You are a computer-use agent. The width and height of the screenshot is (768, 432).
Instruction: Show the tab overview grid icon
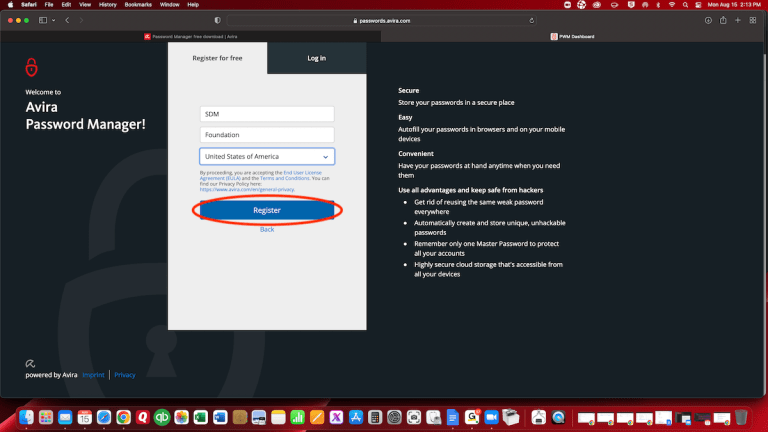(x=753, y=20)
